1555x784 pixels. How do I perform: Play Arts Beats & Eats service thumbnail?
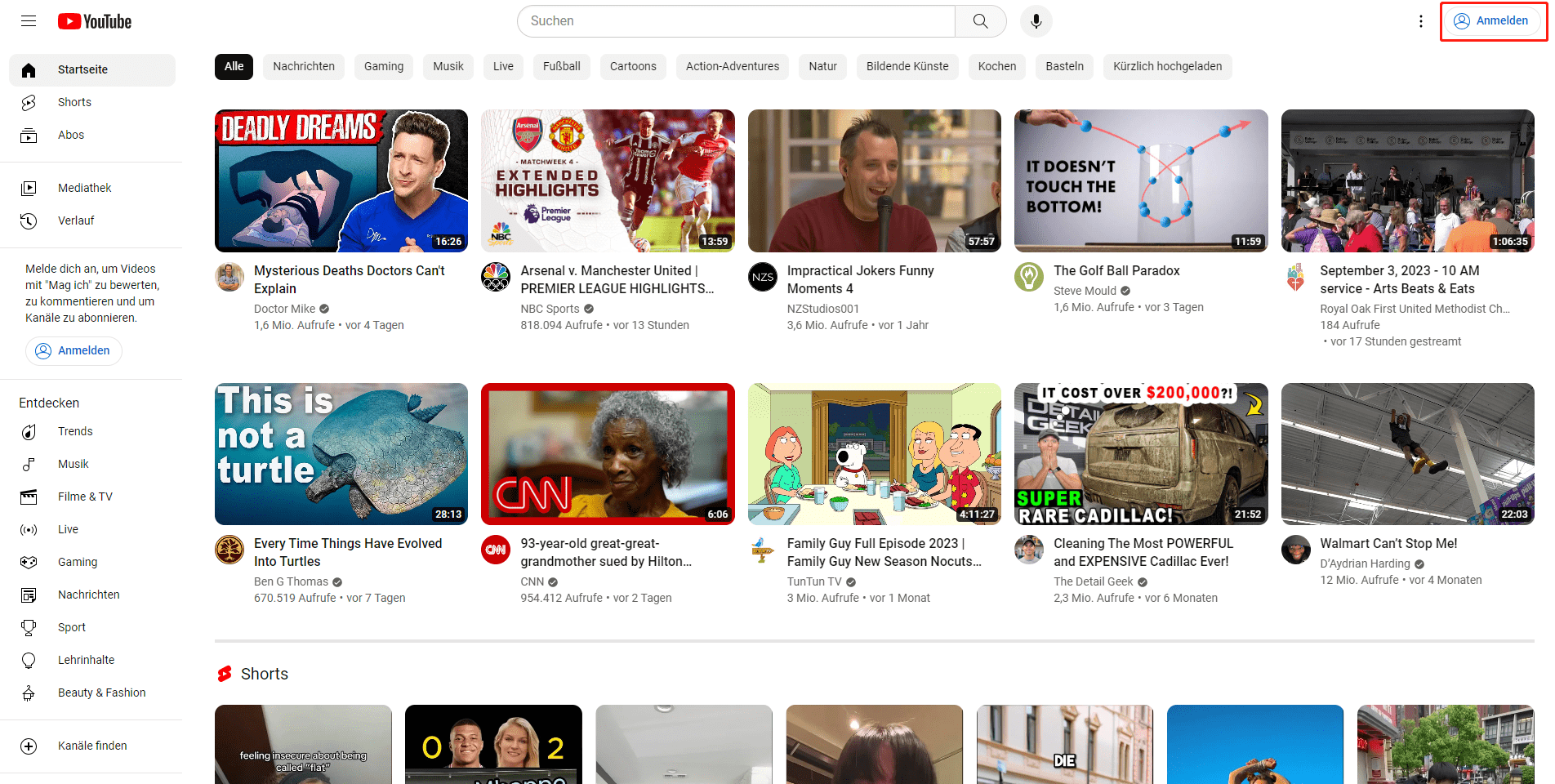coord(1407,180)
